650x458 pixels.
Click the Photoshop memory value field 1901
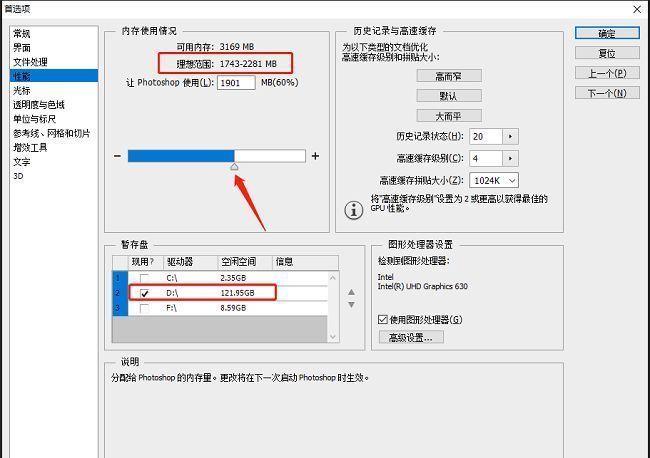coord(236,83)
